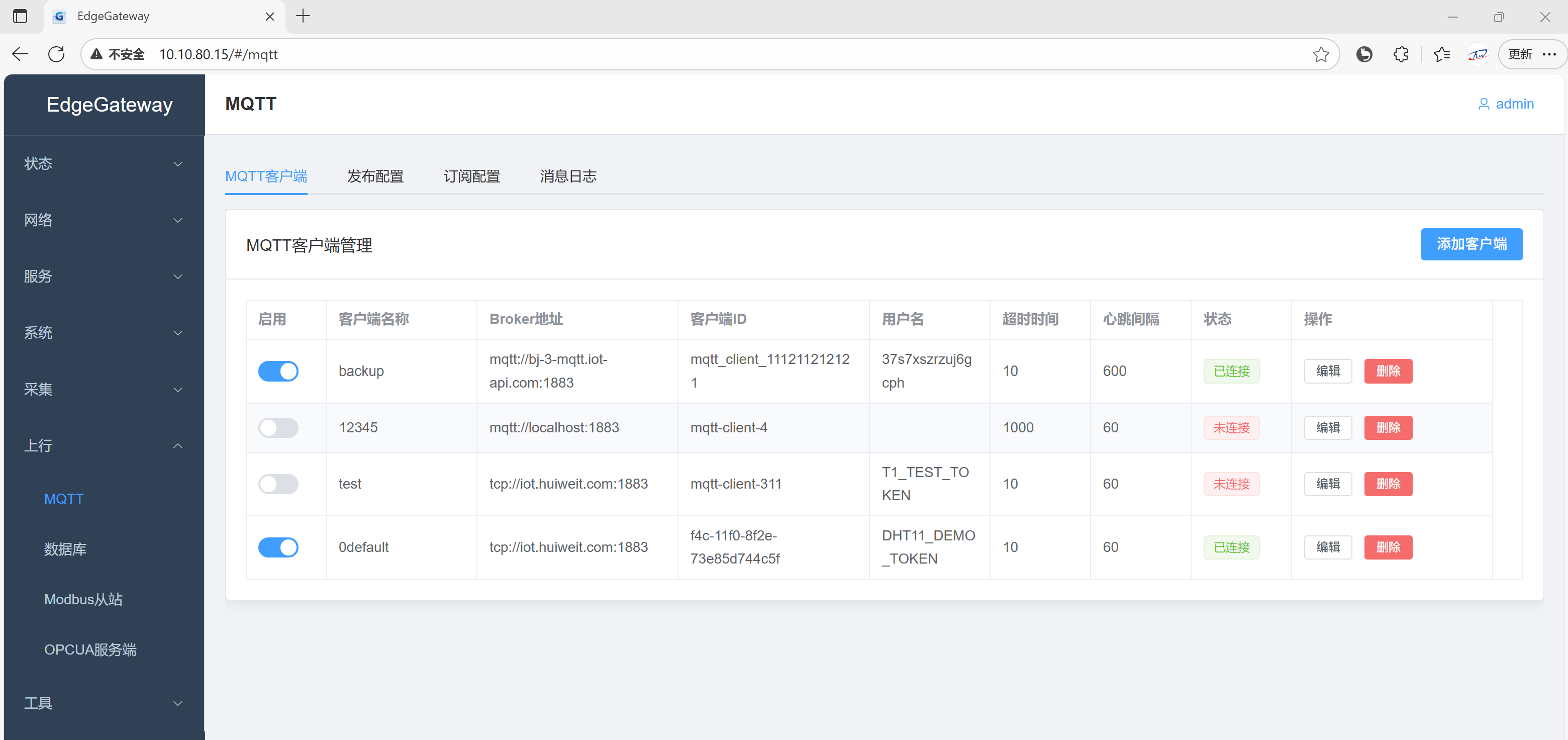Click the favorite star icon in address bar
The image size is (1568, 740).
1320,54
